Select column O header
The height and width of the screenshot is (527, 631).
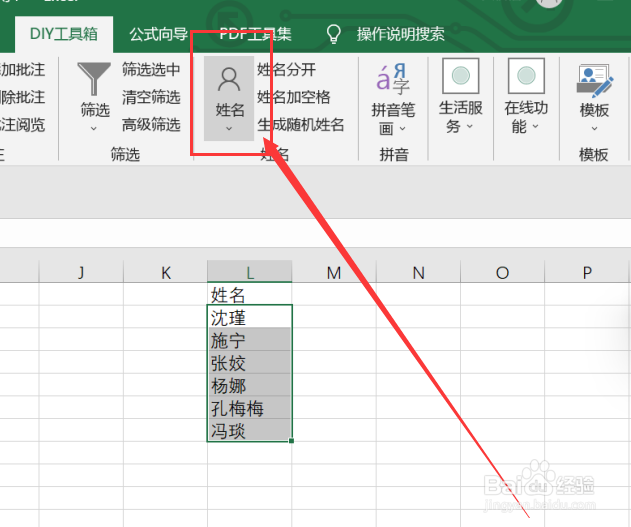pyautogui.click(x=502, y=272)
